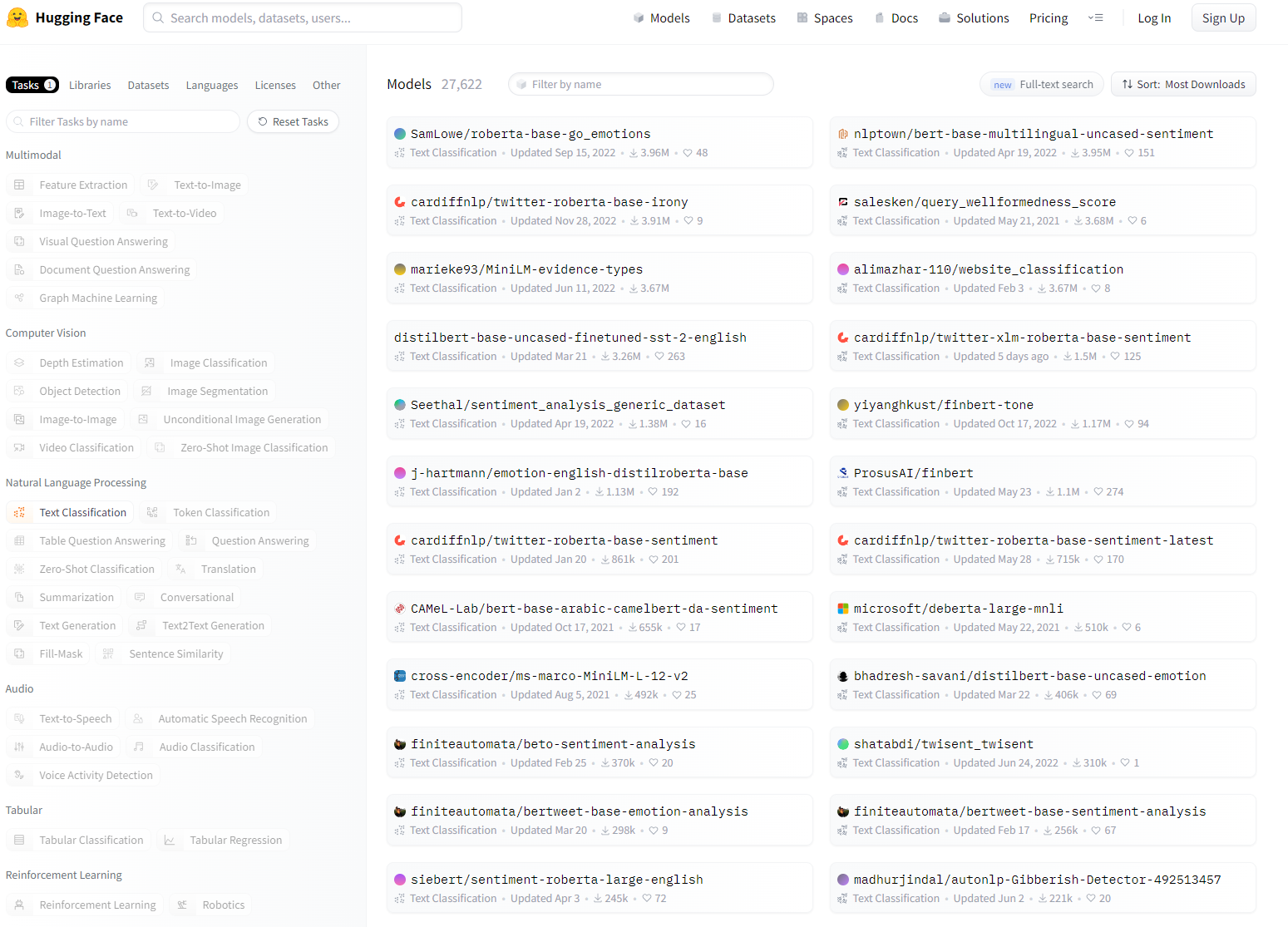Select the active Tasks filter tab

(32, 85)
